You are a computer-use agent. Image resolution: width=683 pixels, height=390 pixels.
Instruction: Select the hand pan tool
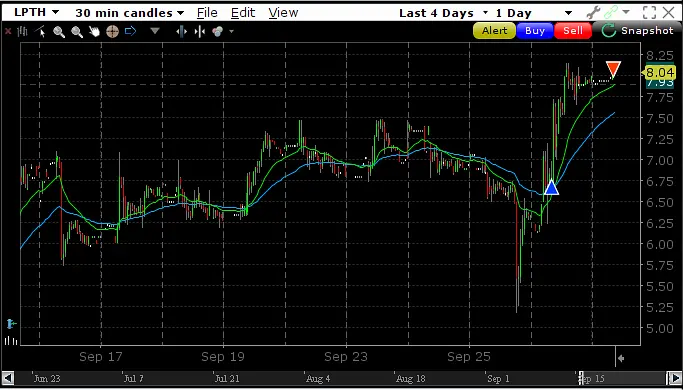(94, 31)
